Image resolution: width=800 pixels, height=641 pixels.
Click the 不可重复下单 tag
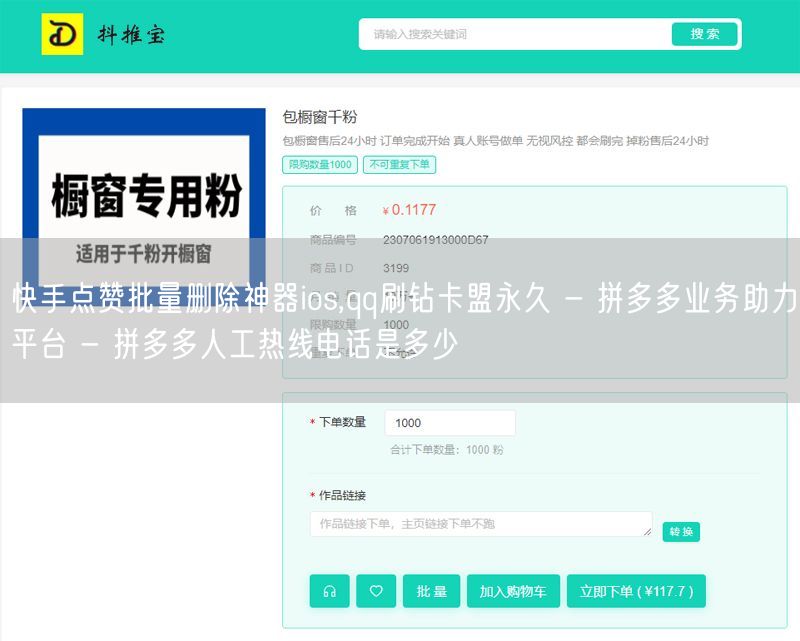pos(399,165)
